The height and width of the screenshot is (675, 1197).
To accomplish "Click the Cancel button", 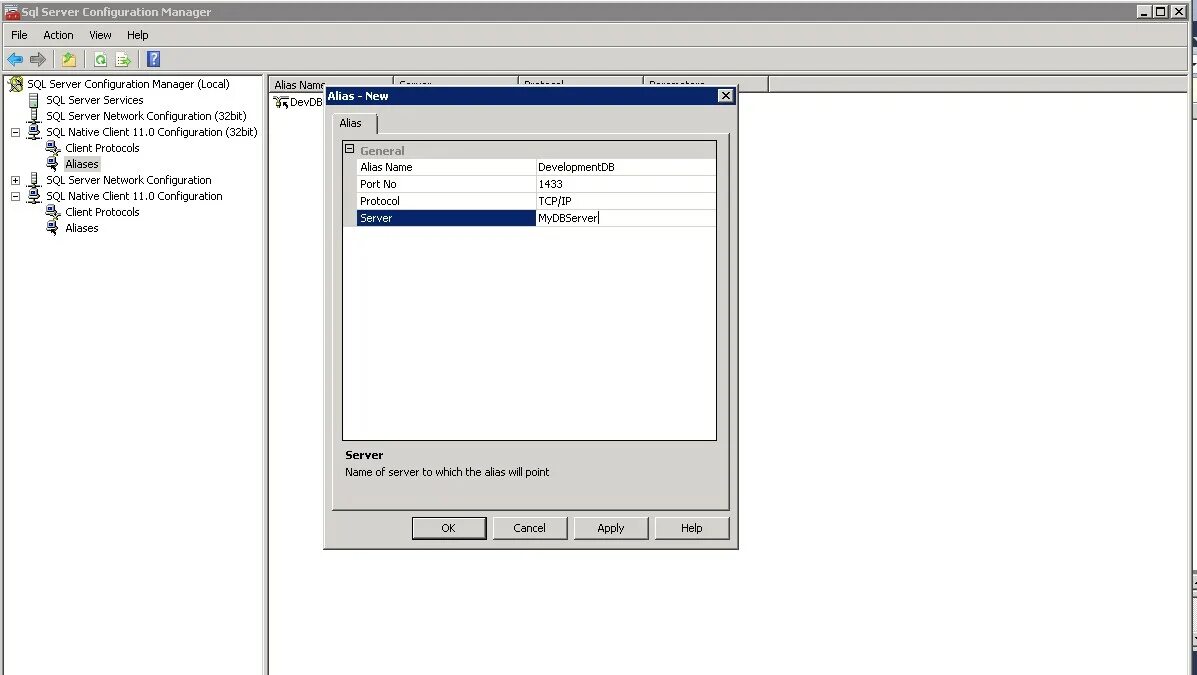I will click(530, 528).
